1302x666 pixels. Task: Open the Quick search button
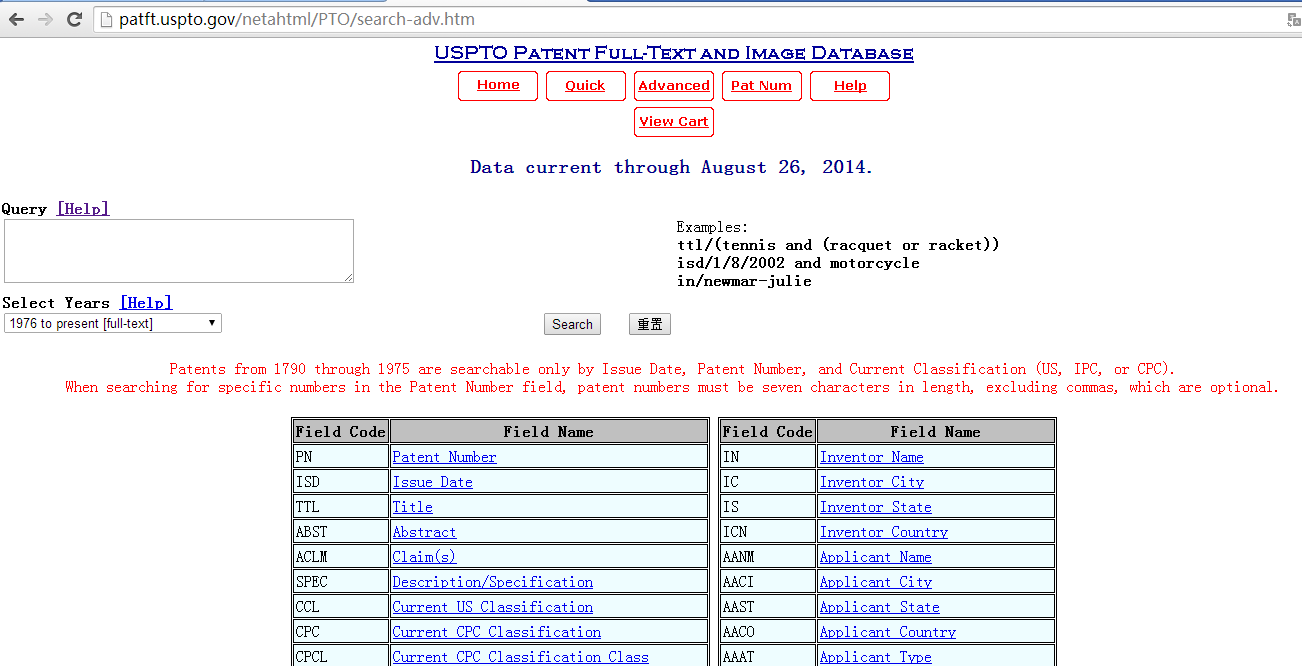point(585,86)
